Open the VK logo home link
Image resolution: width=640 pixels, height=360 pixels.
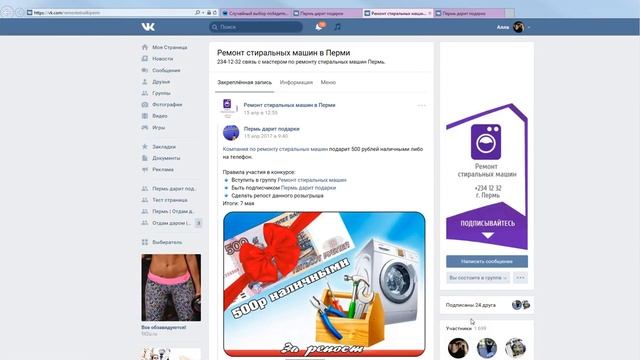coord(148,27)
